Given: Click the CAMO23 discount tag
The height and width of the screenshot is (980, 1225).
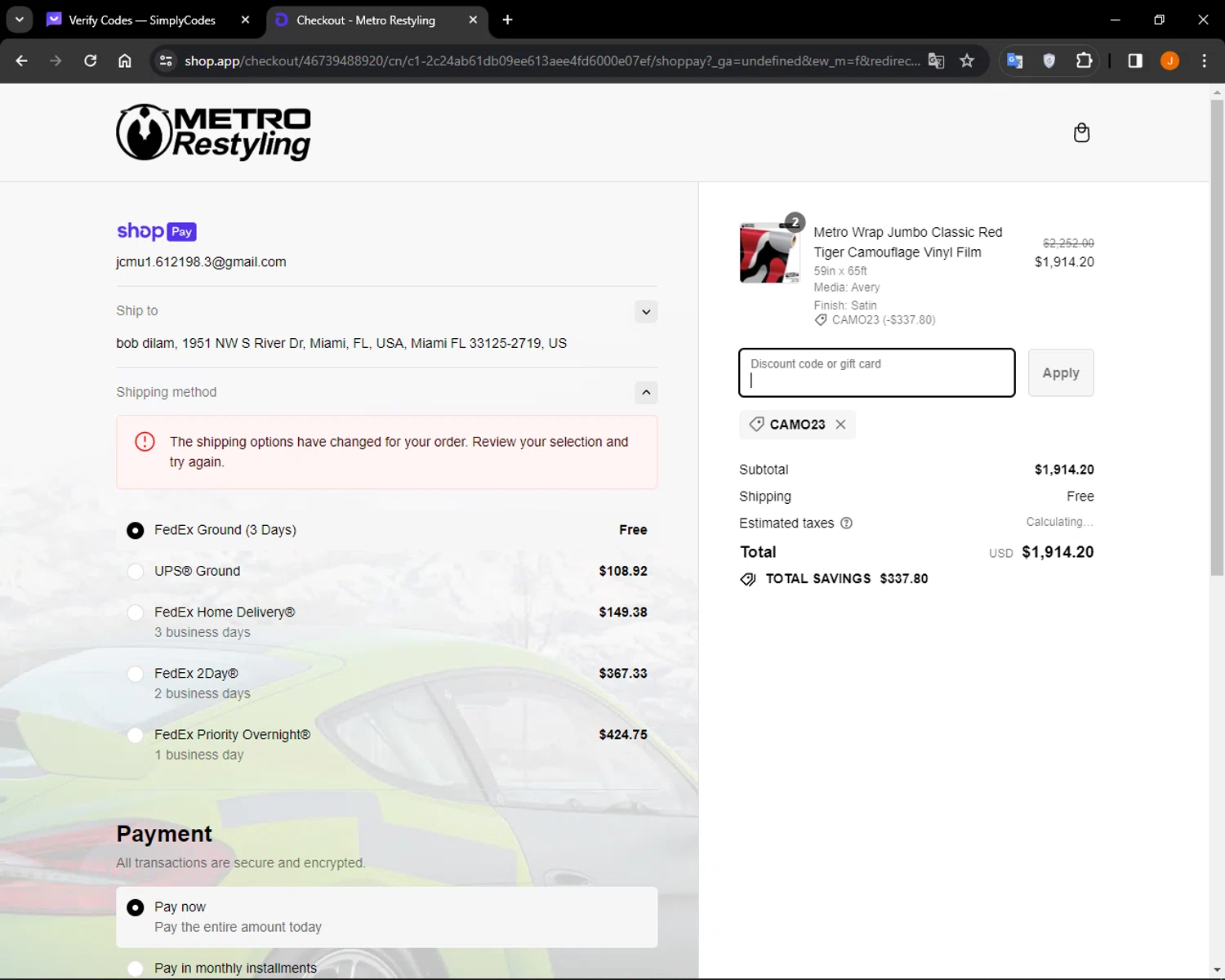Looking at the screenshot, I should point(797,425).
